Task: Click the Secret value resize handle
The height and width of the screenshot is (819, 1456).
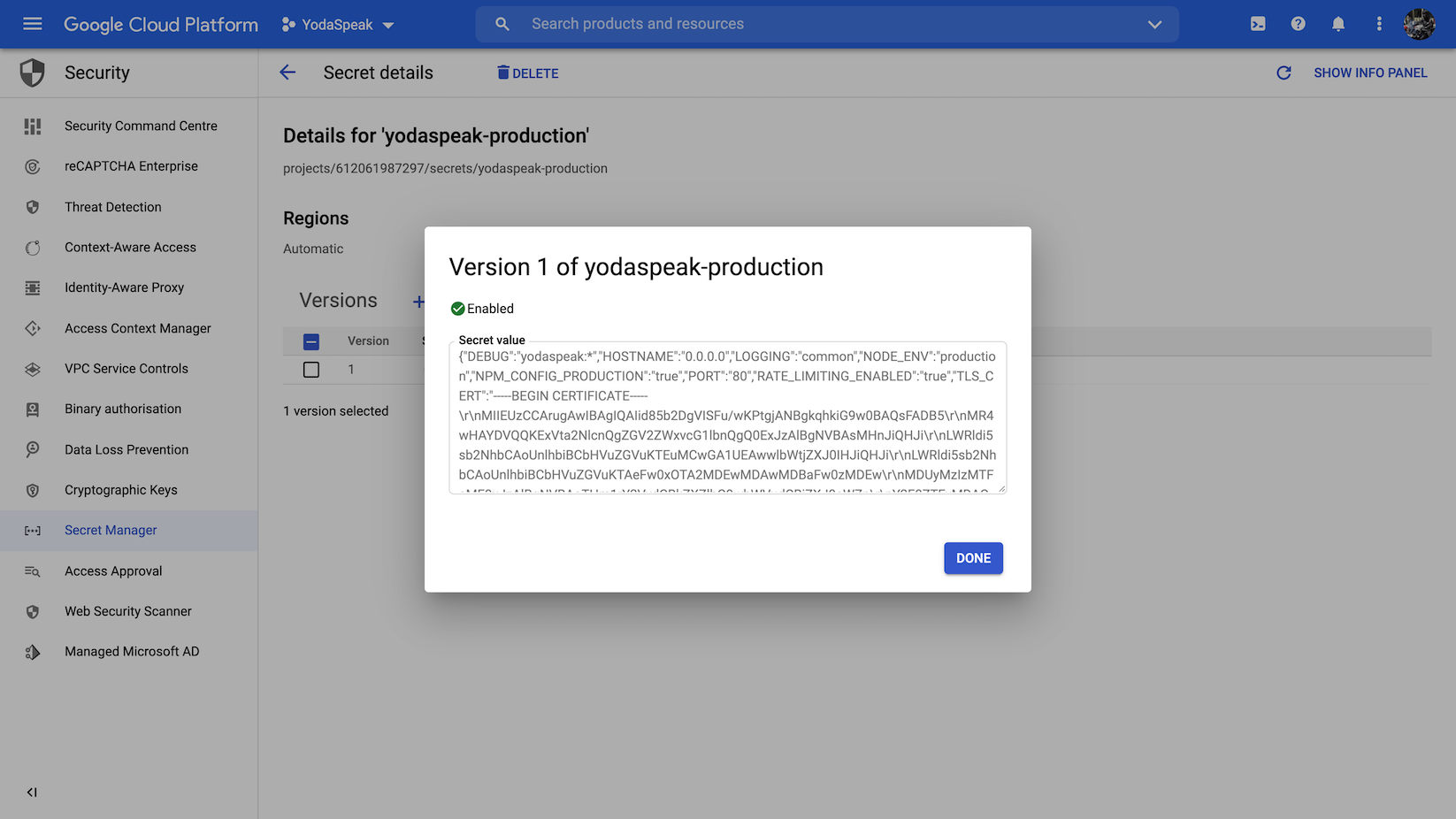Action: (1001, 488)
